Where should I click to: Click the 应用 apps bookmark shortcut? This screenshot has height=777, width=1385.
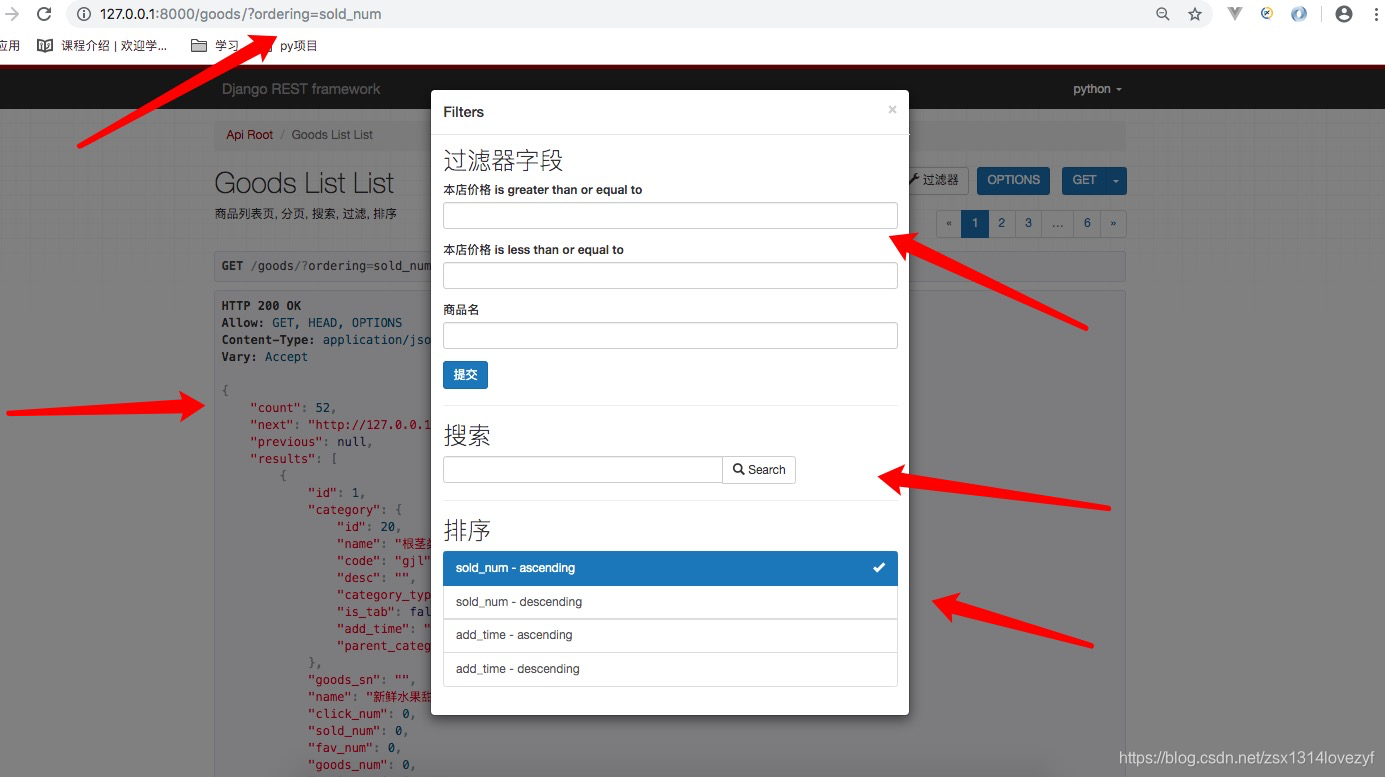coord(10,46)
